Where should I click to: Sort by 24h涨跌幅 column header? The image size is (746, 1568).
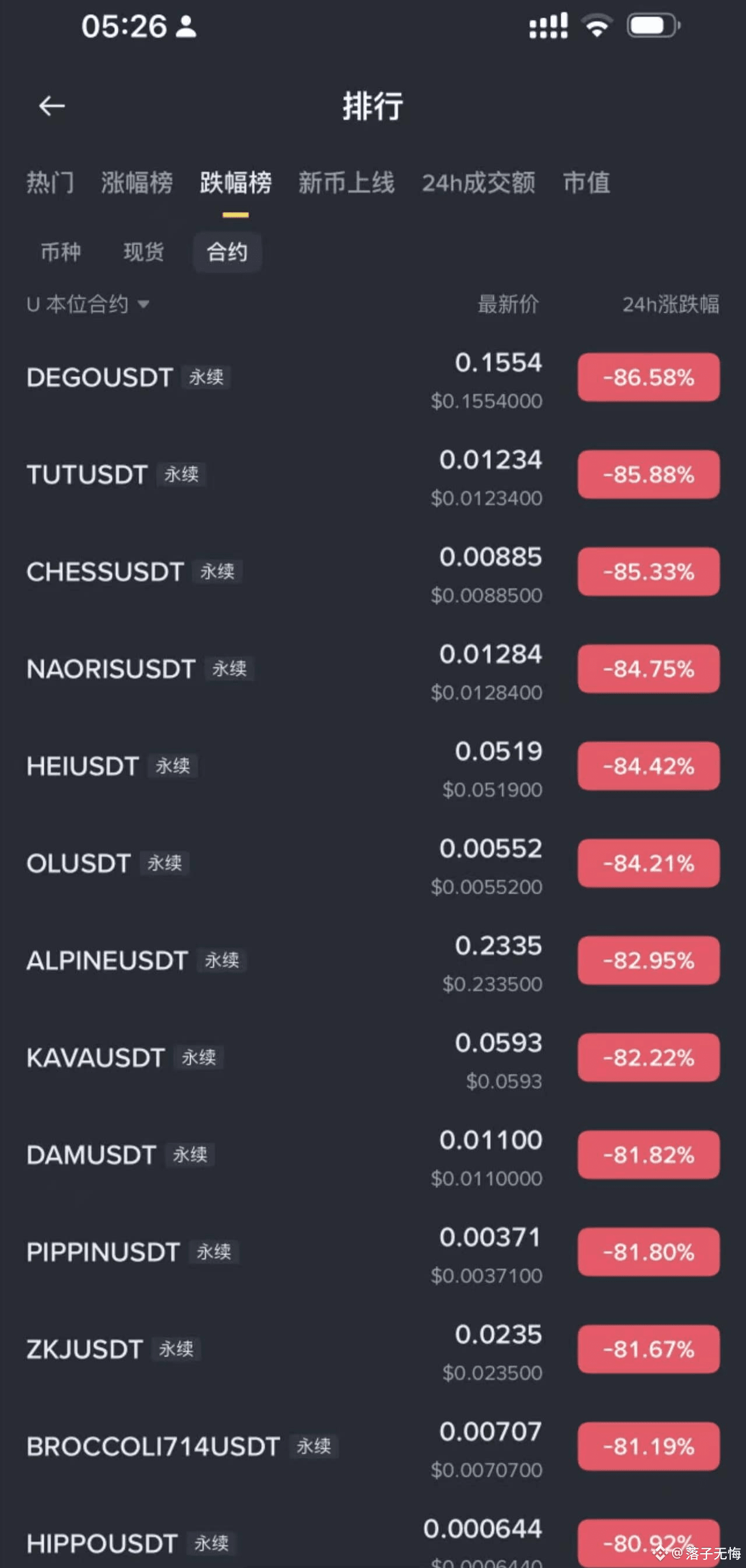click(x=671, y=304)
